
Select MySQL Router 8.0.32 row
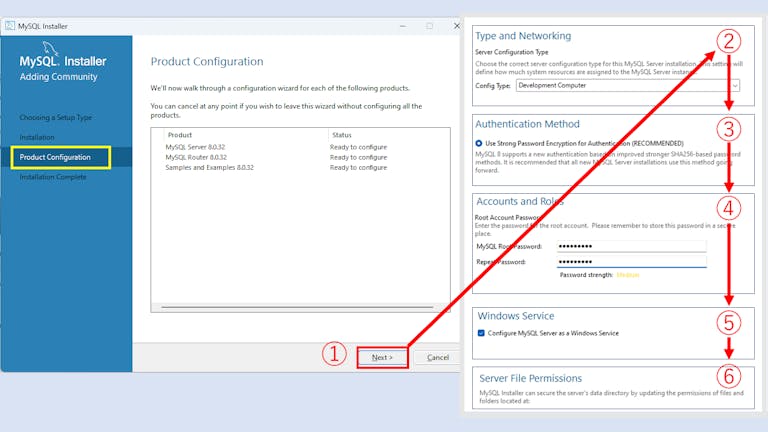tap(300, 157)
